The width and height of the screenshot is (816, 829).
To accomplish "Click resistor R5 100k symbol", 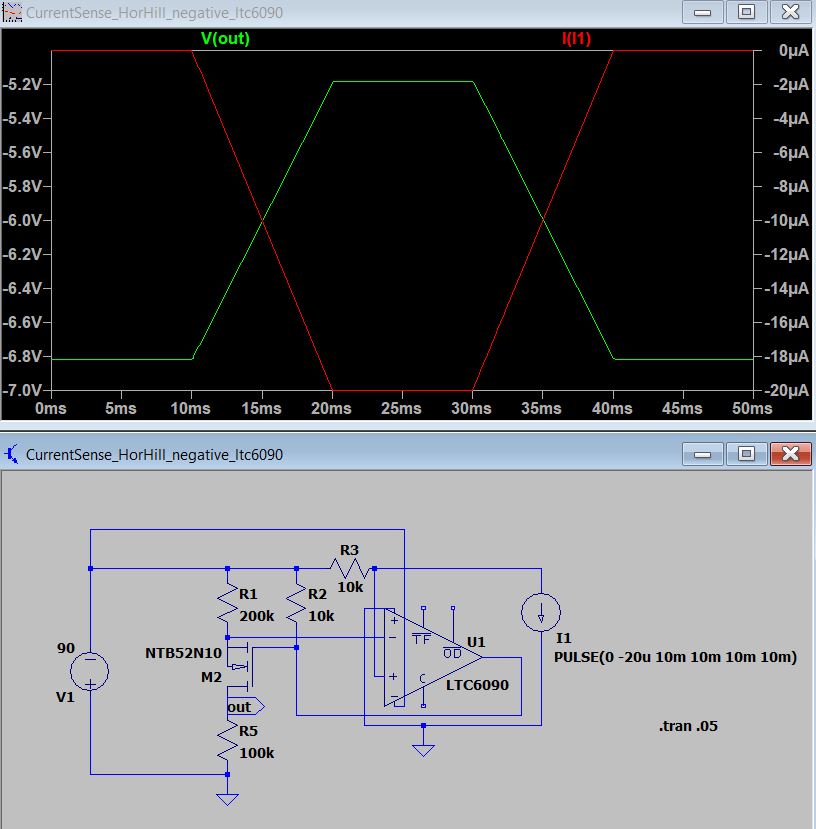I will [x=227, y=741].
